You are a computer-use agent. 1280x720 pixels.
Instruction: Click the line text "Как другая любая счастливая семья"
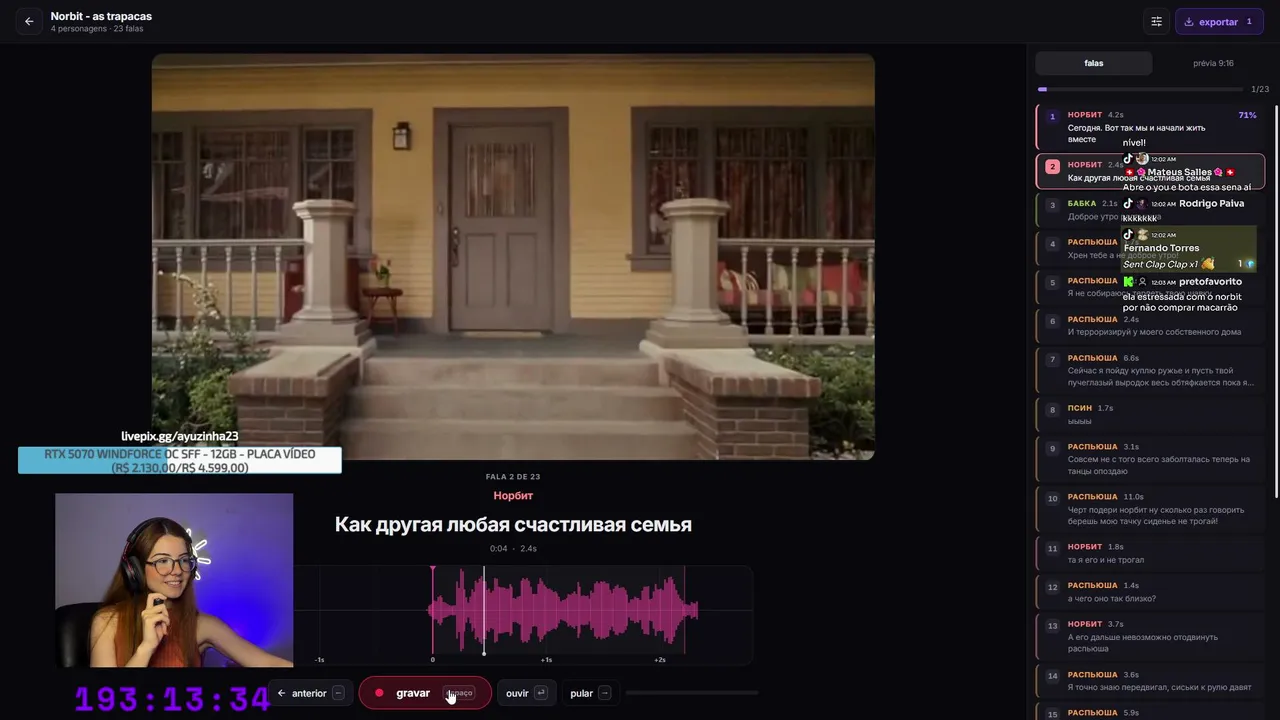tap(513, 524)
